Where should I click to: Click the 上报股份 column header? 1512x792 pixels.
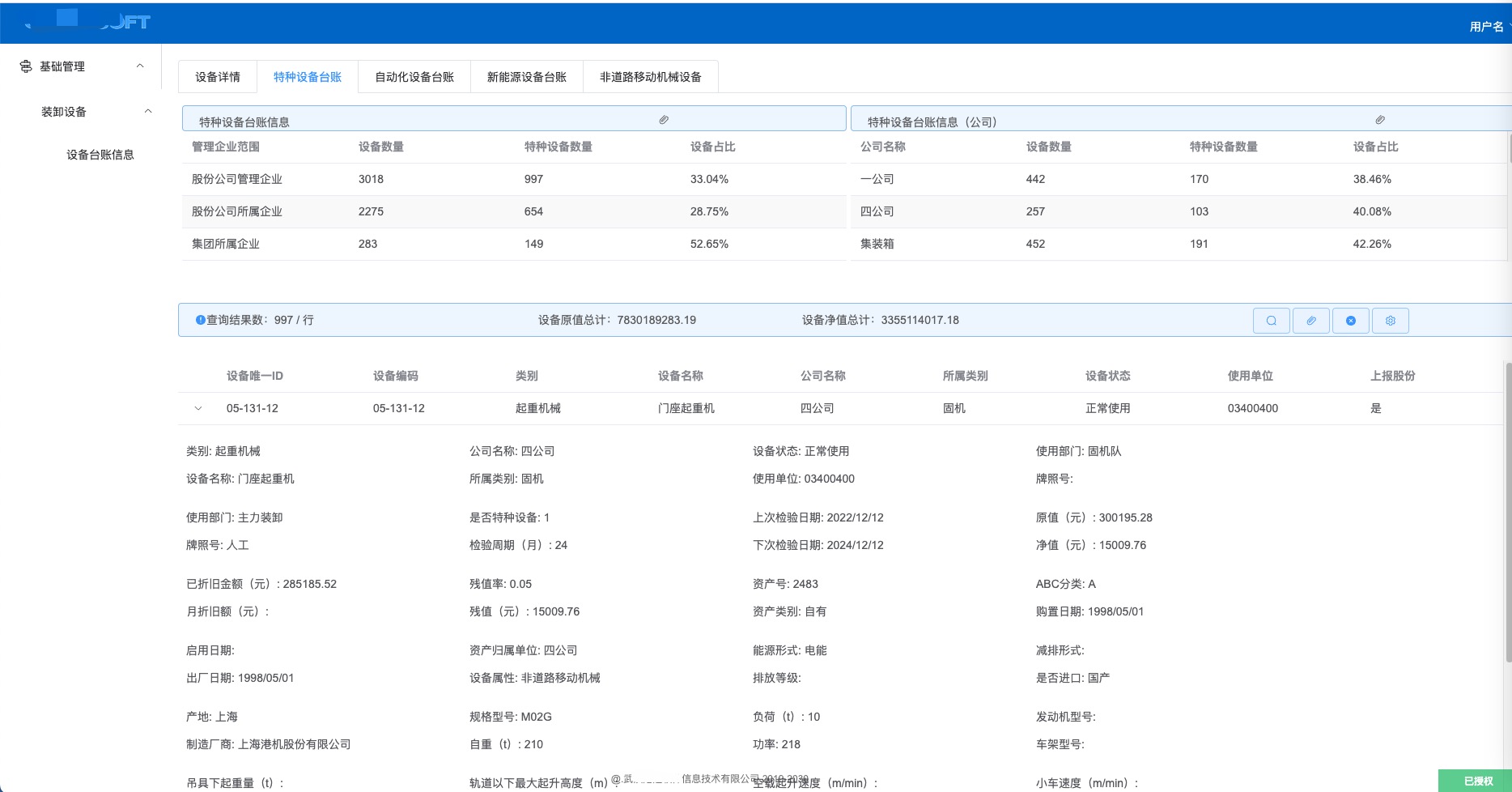[x=1393, y=376]
